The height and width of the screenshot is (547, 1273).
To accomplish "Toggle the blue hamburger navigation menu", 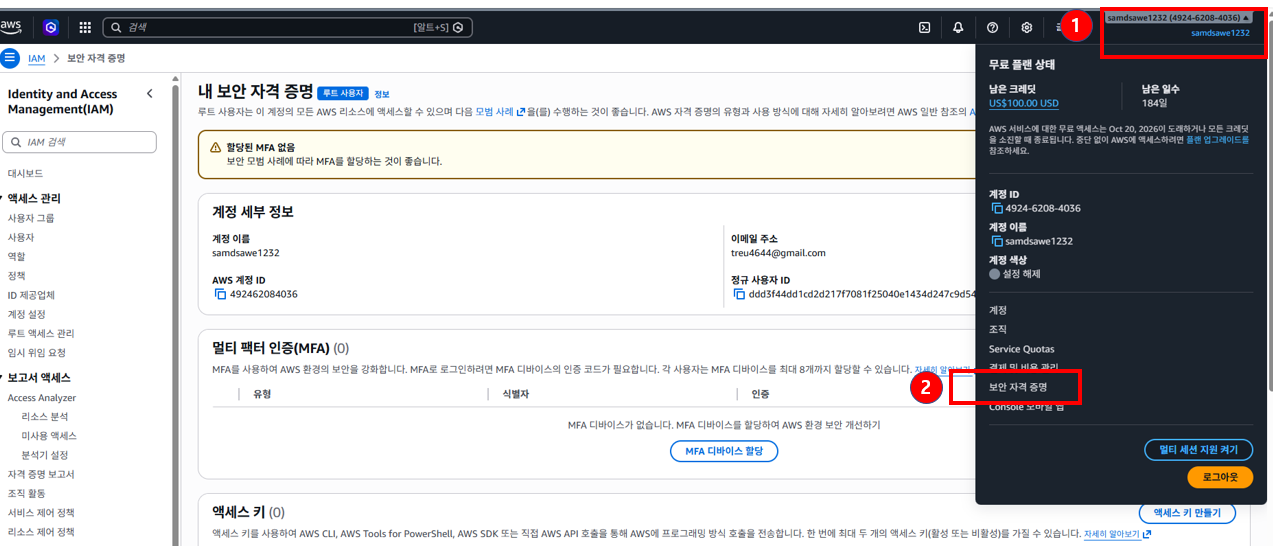I will [x=10, y=58].
